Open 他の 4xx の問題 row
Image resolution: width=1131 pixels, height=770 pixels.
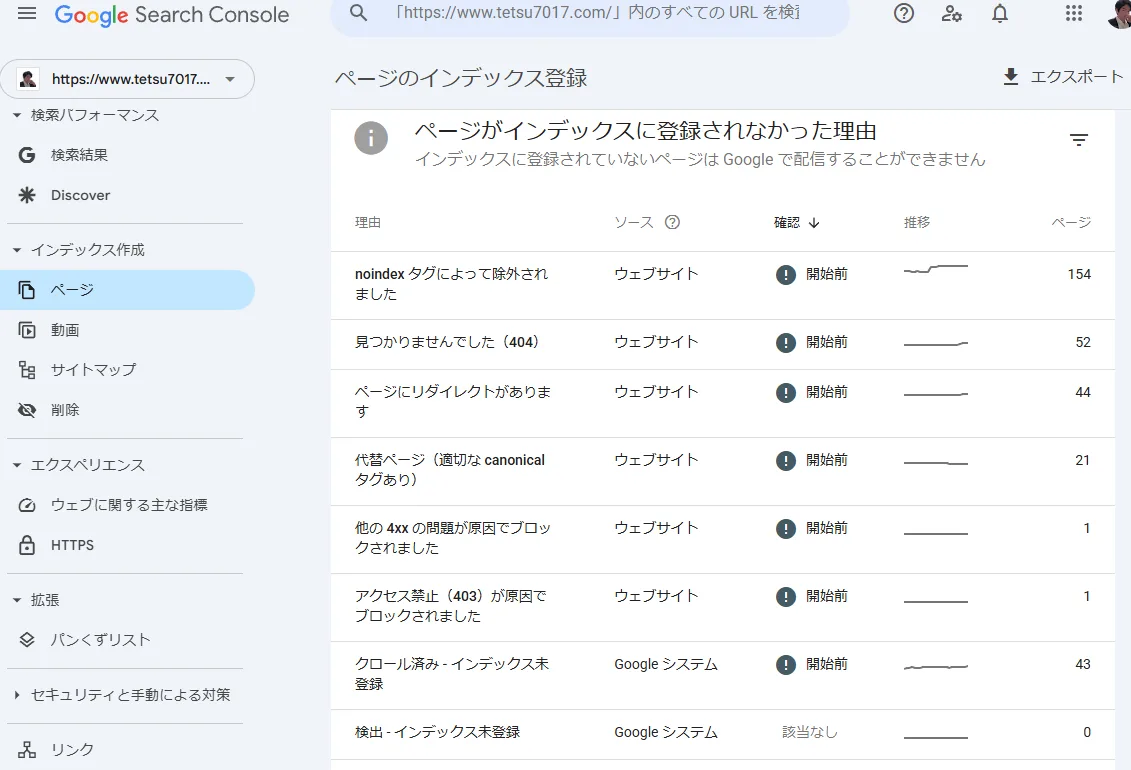click(723, 539)
